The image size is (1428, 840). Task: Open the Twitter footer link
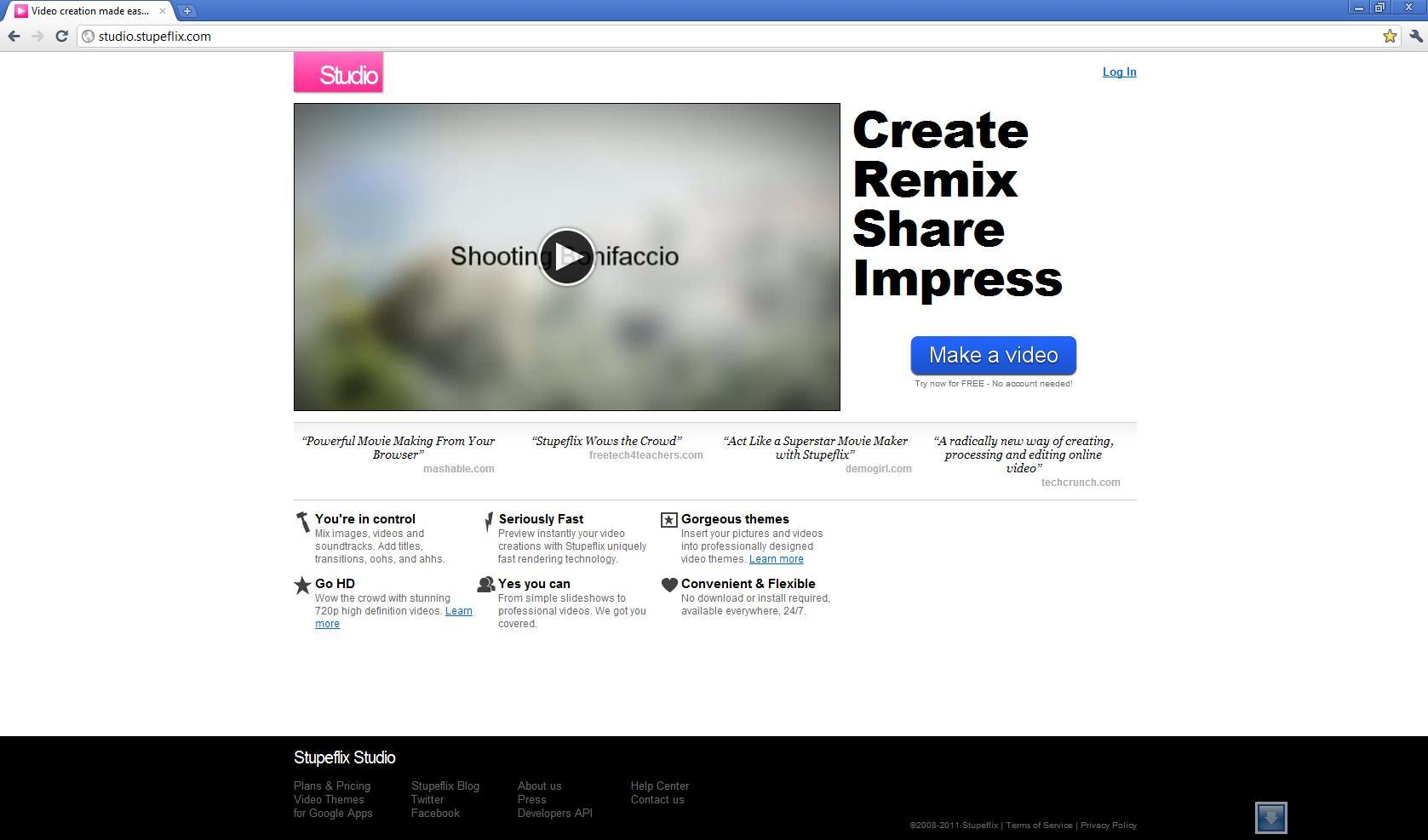point(427,799)
